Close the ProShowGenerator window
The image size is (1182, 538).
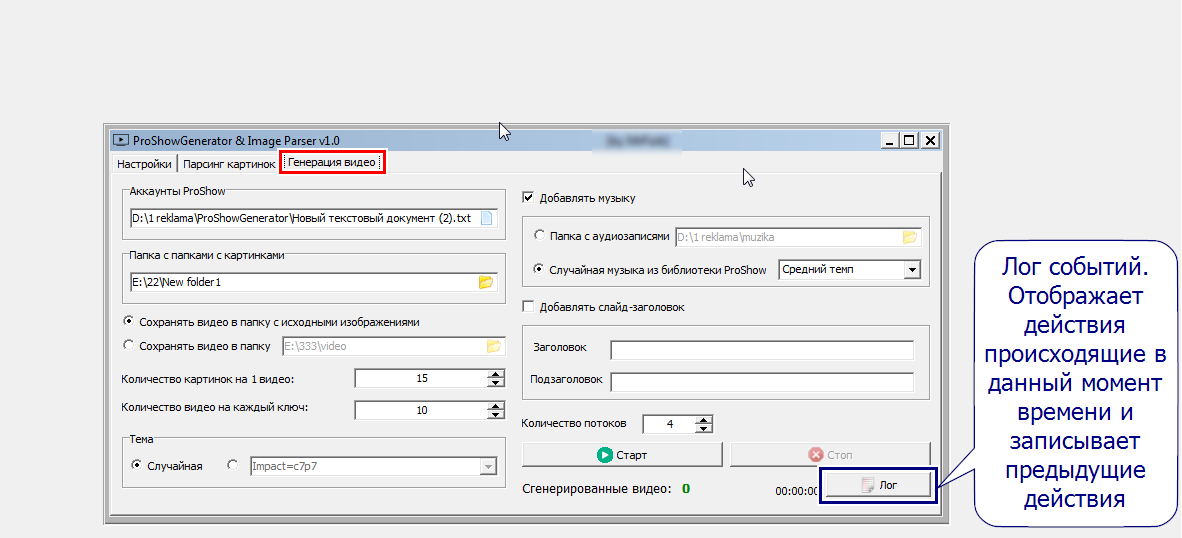930,140
